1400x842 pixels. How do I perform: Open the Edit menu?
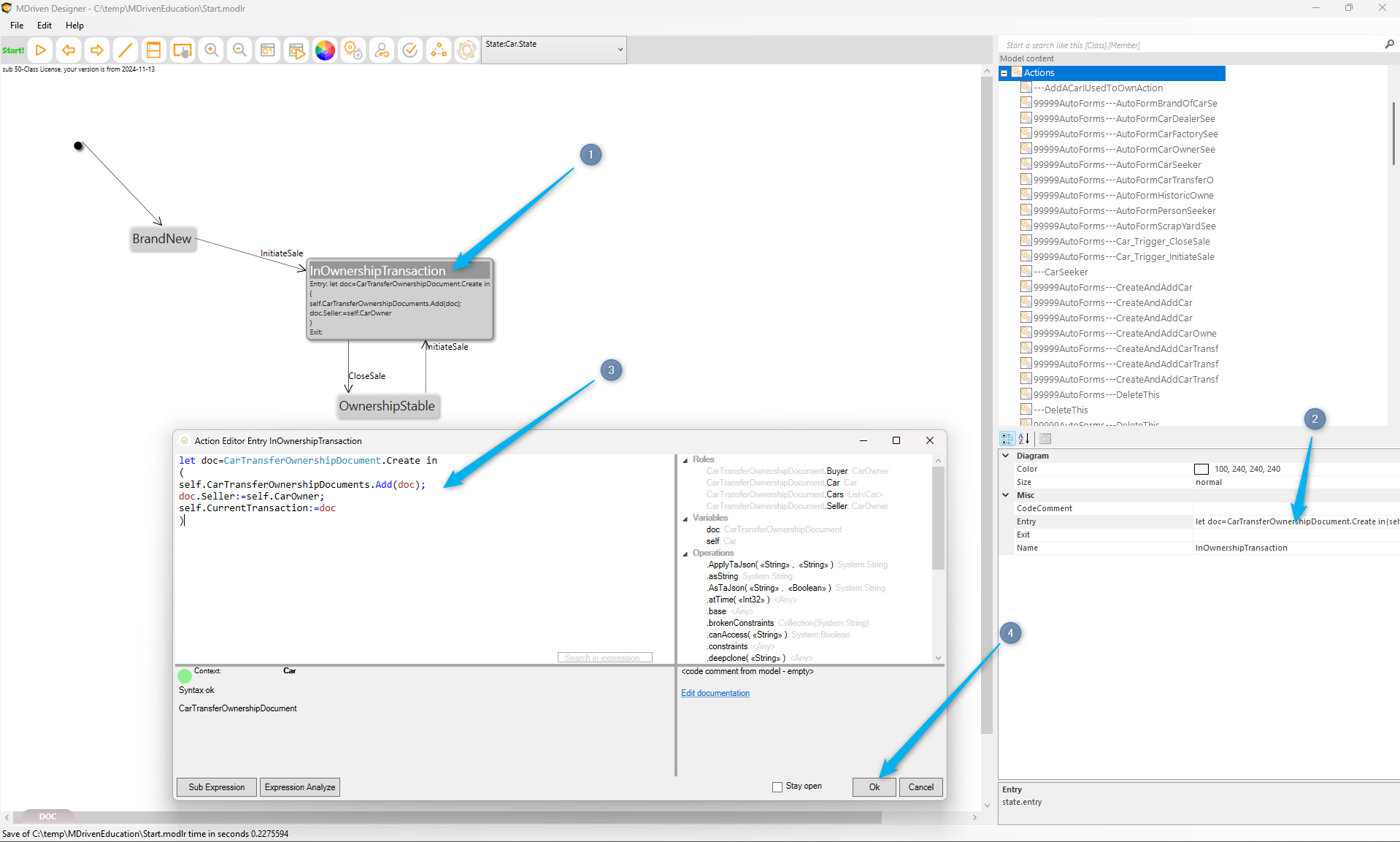coord(45,26)
